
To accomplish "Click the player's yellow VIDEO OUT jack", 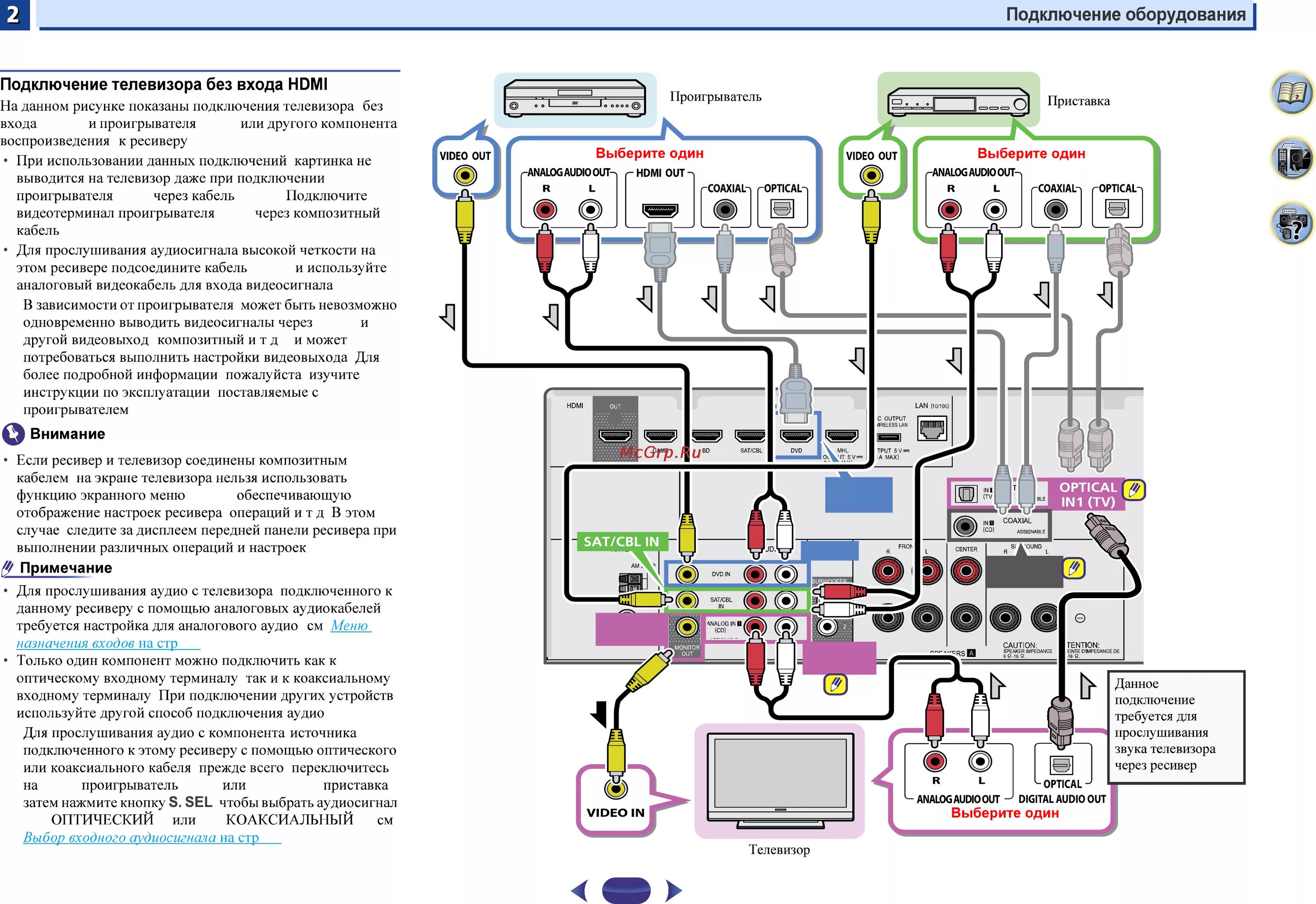I will [465, 176].
